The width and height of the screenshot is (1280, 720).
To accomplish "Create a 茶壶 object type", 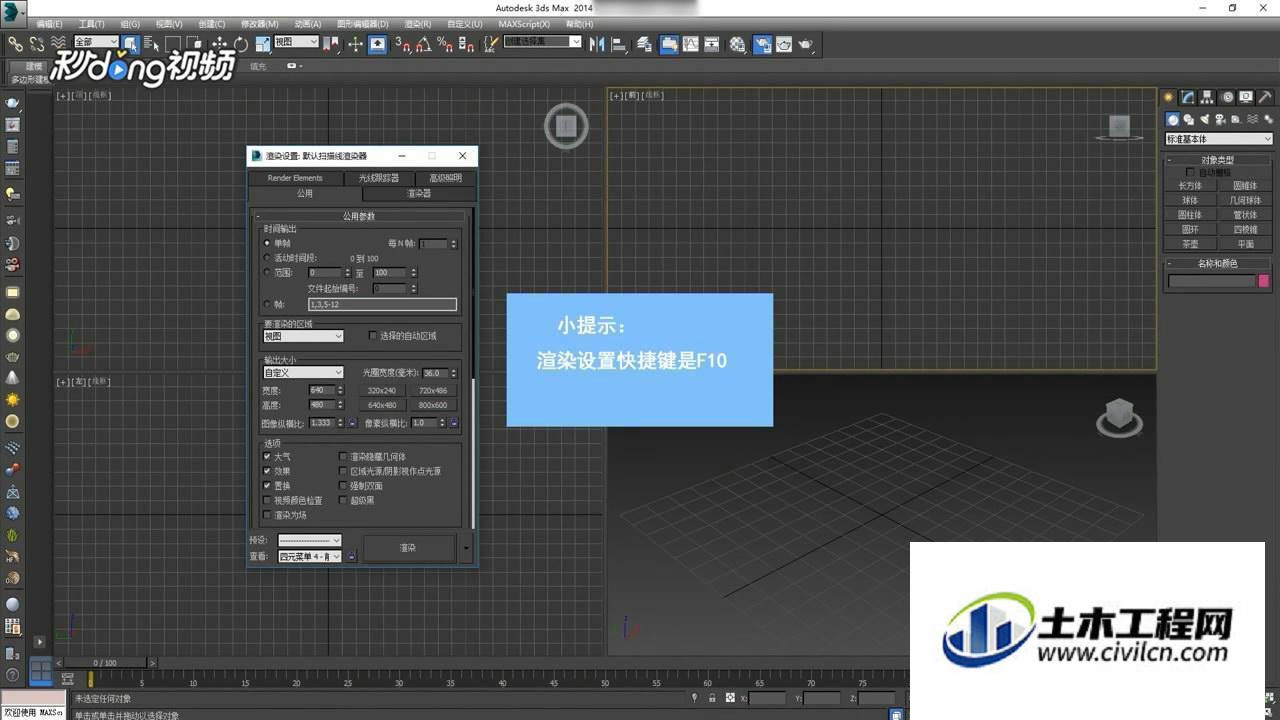I will tap(1190, 244).
